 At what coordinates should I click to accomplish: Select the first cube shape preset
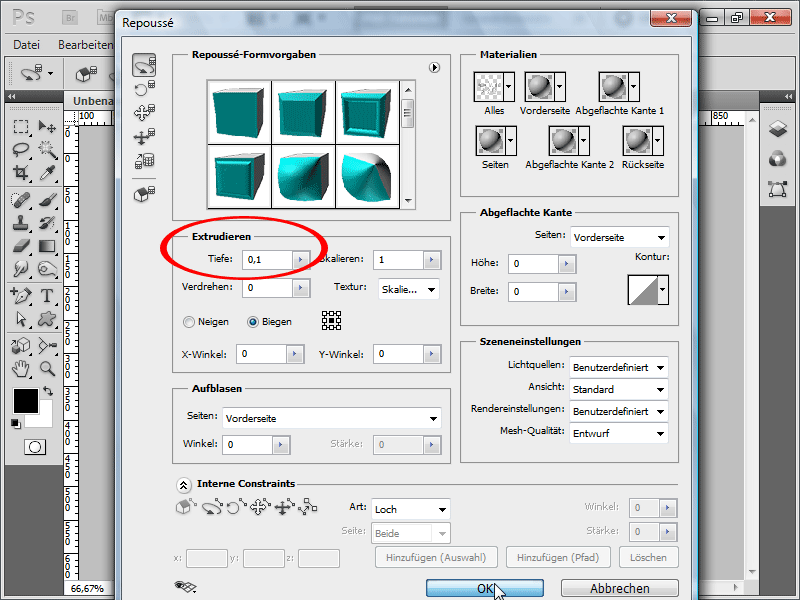(239, 112)
